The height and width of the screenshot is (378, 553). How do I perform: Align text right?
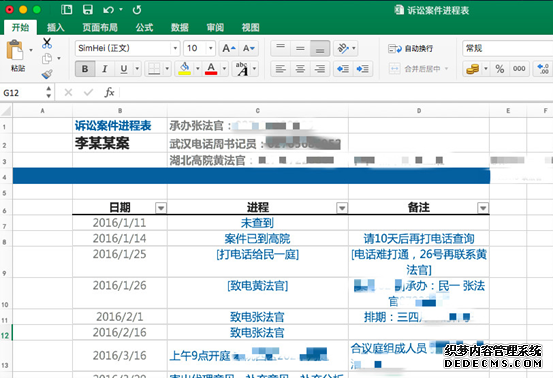(320, 69)
